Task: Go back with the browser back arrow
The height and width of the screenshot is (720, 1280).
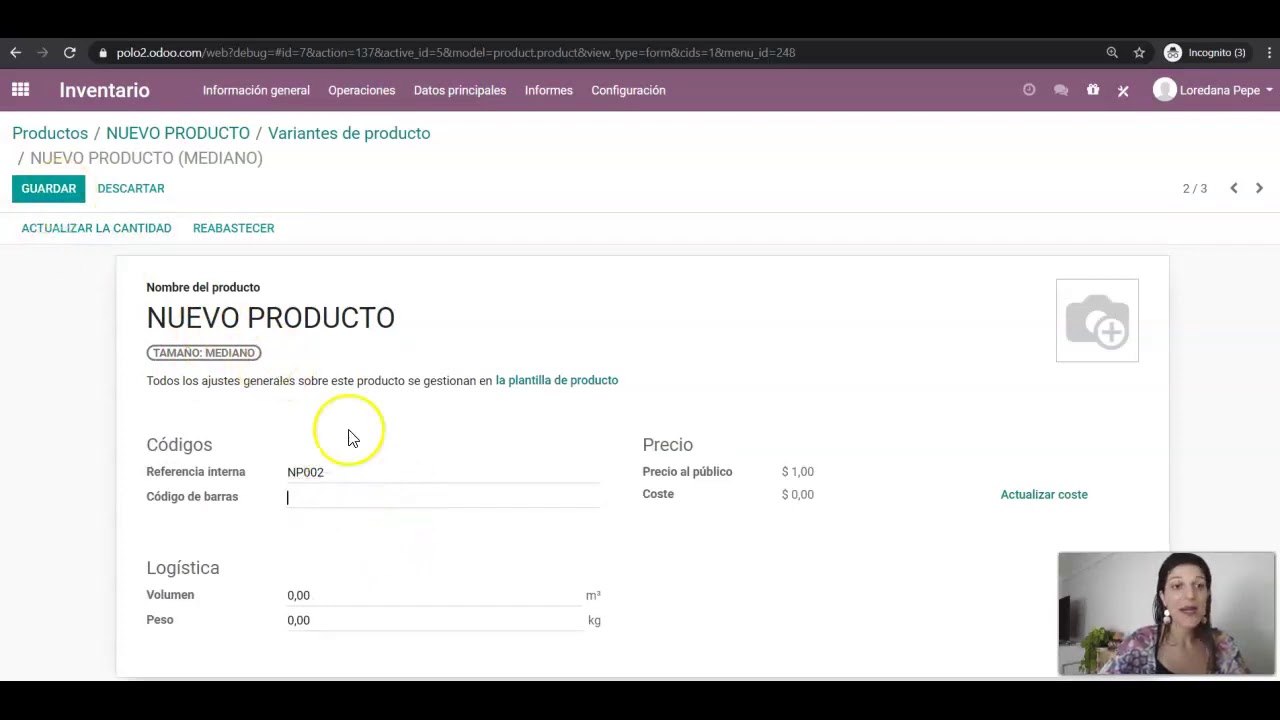Action: [x=16, y=52]
